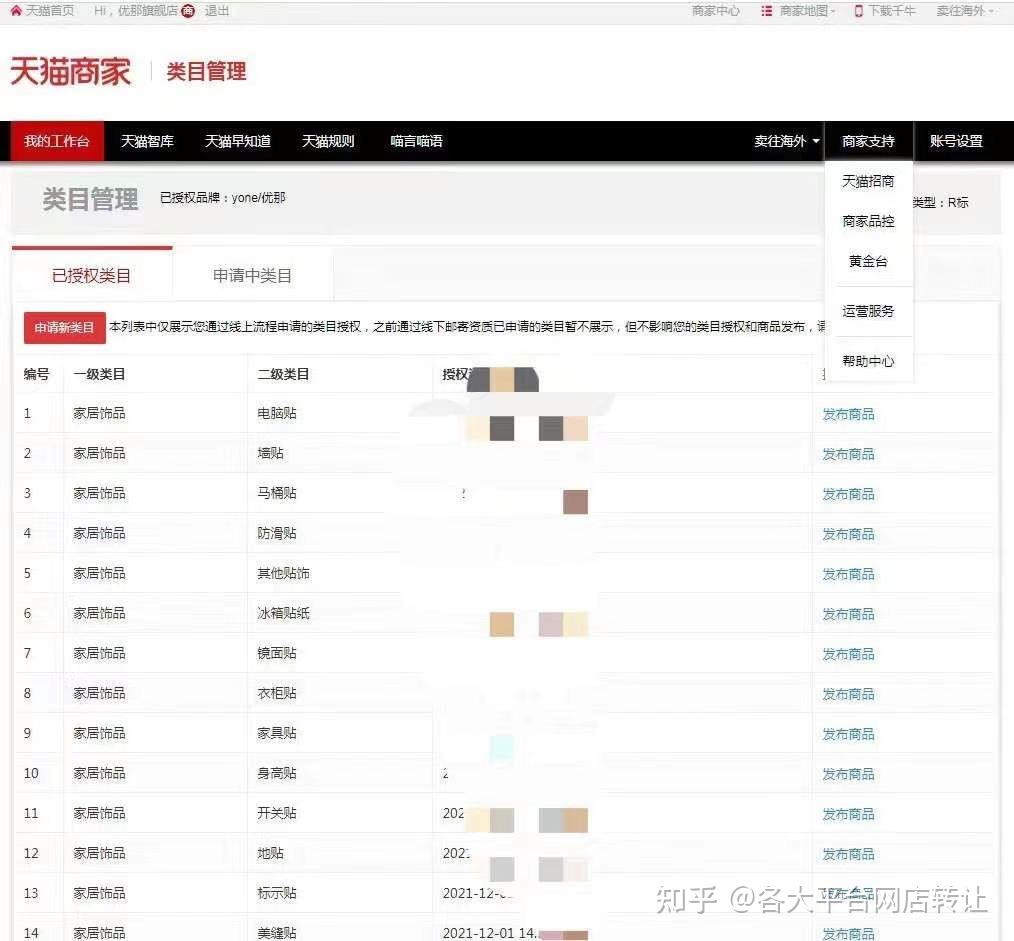Click the 天猫商家 logo
The height and width of the screenshot is (941, 1014).
point(71,70)
